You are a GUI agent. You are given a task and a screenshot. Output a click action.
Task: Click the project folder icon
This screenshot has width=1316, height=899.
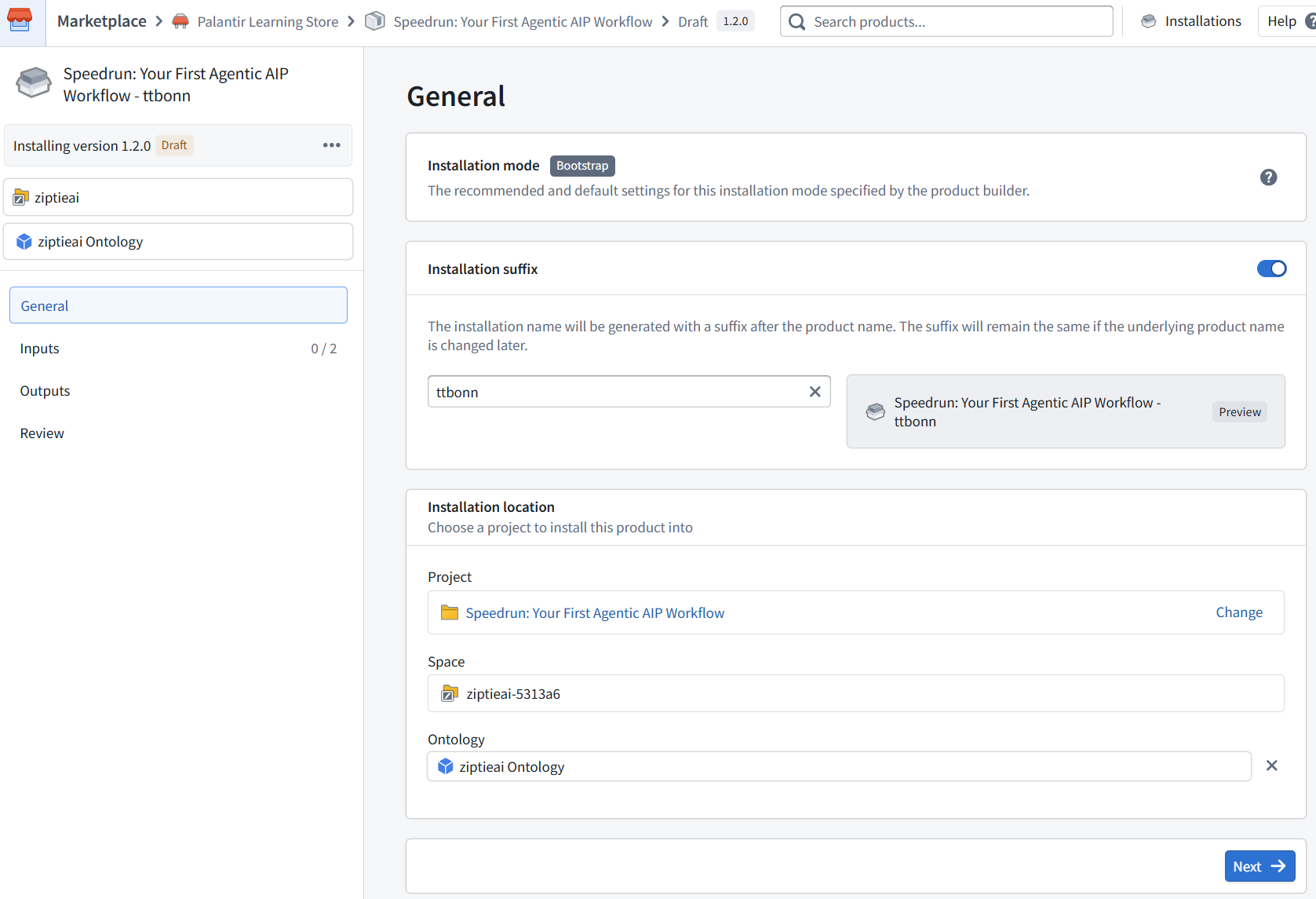(x=450, y=612)
